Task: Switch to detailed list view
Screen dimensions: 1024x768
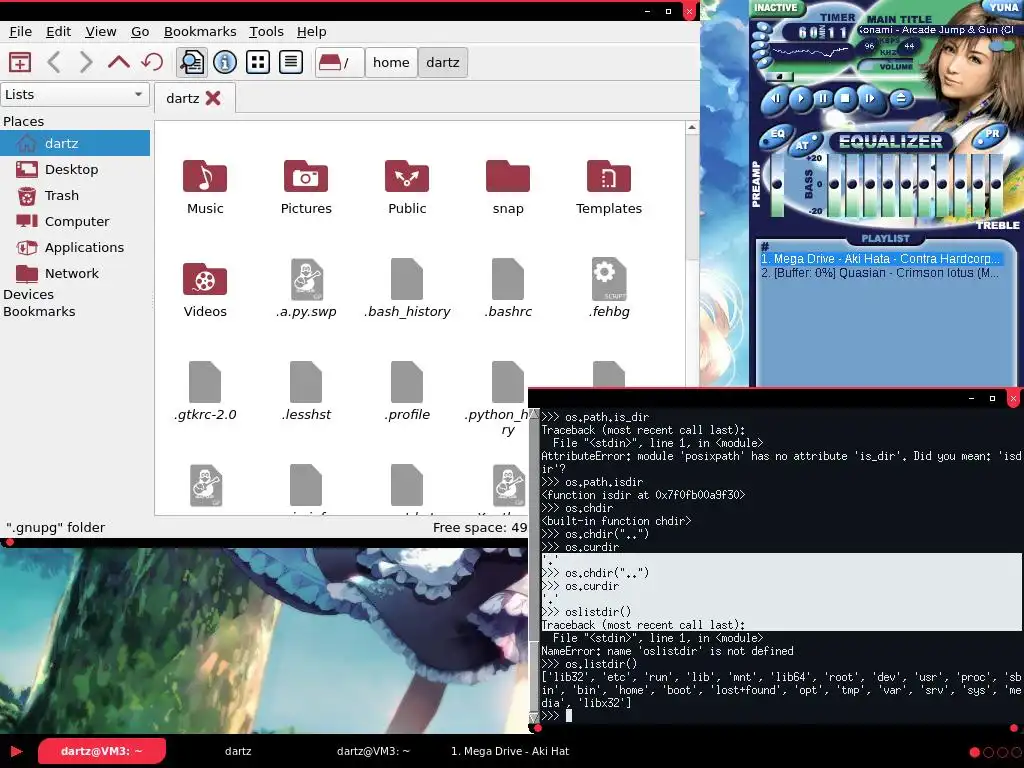Action: point(291,62)
